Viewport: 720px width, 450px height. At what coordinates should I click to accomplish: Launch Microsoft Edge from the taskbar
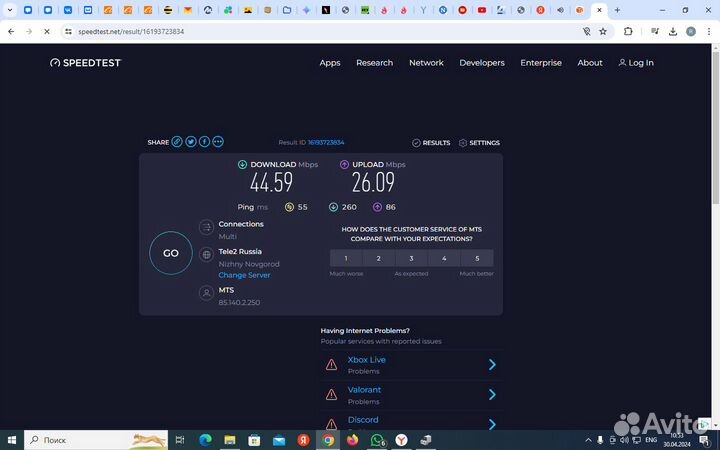point(205,440)
